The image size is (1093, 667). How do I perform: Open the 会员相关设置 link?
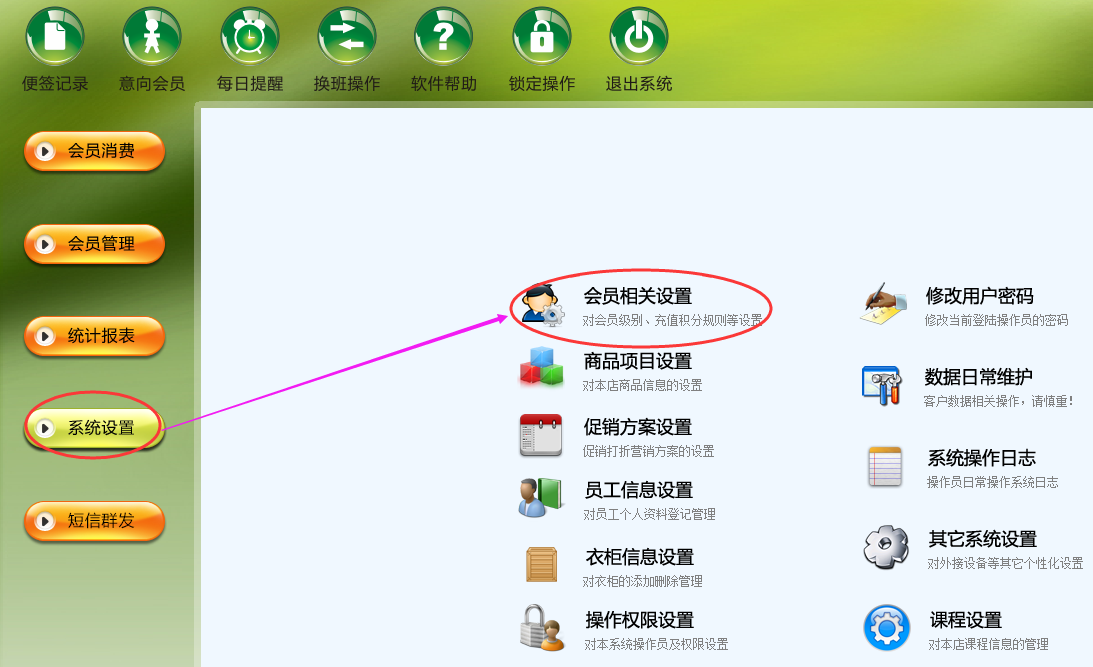tap(638, 296)
